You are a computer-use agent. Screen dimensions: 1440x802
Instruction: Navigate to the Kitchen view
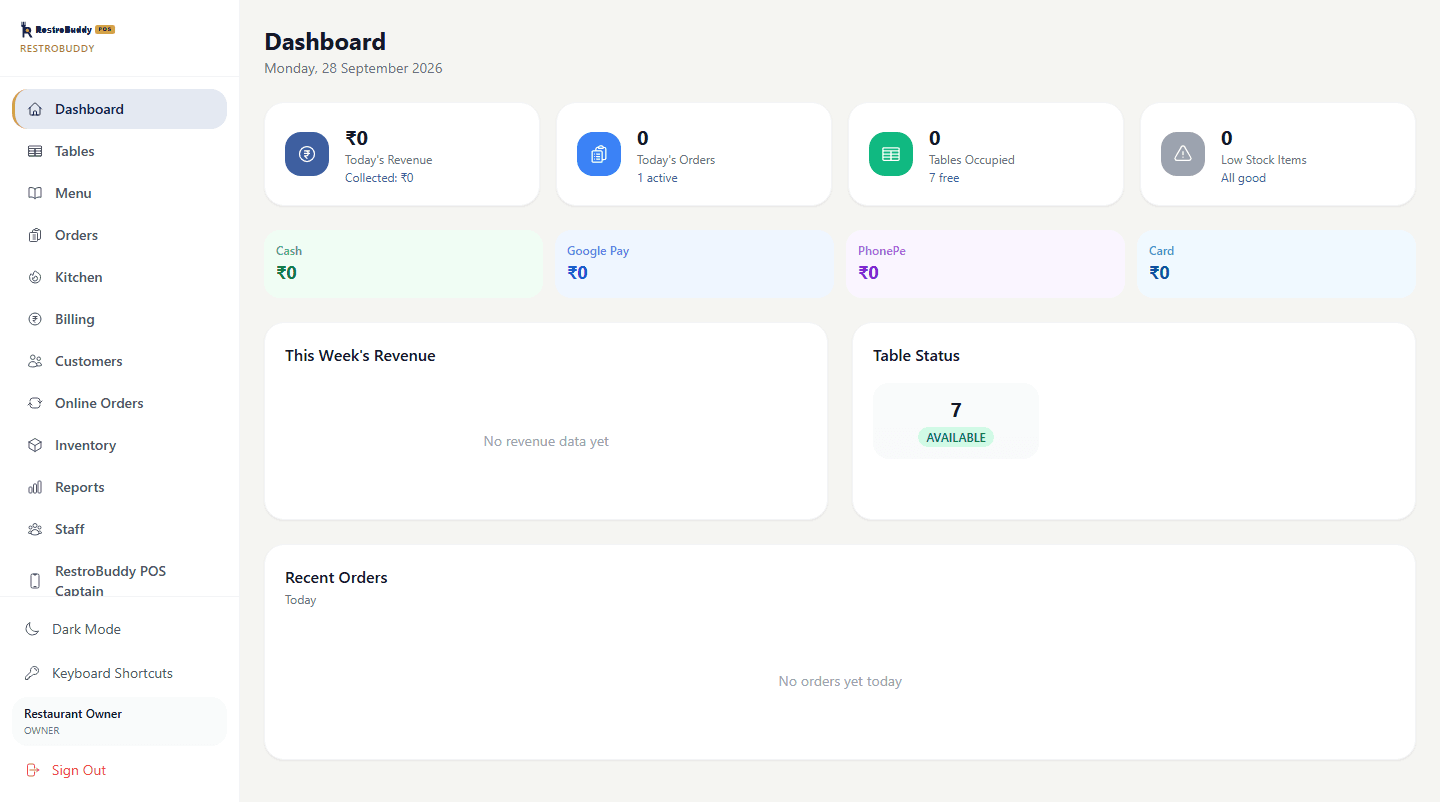point(119,277)
